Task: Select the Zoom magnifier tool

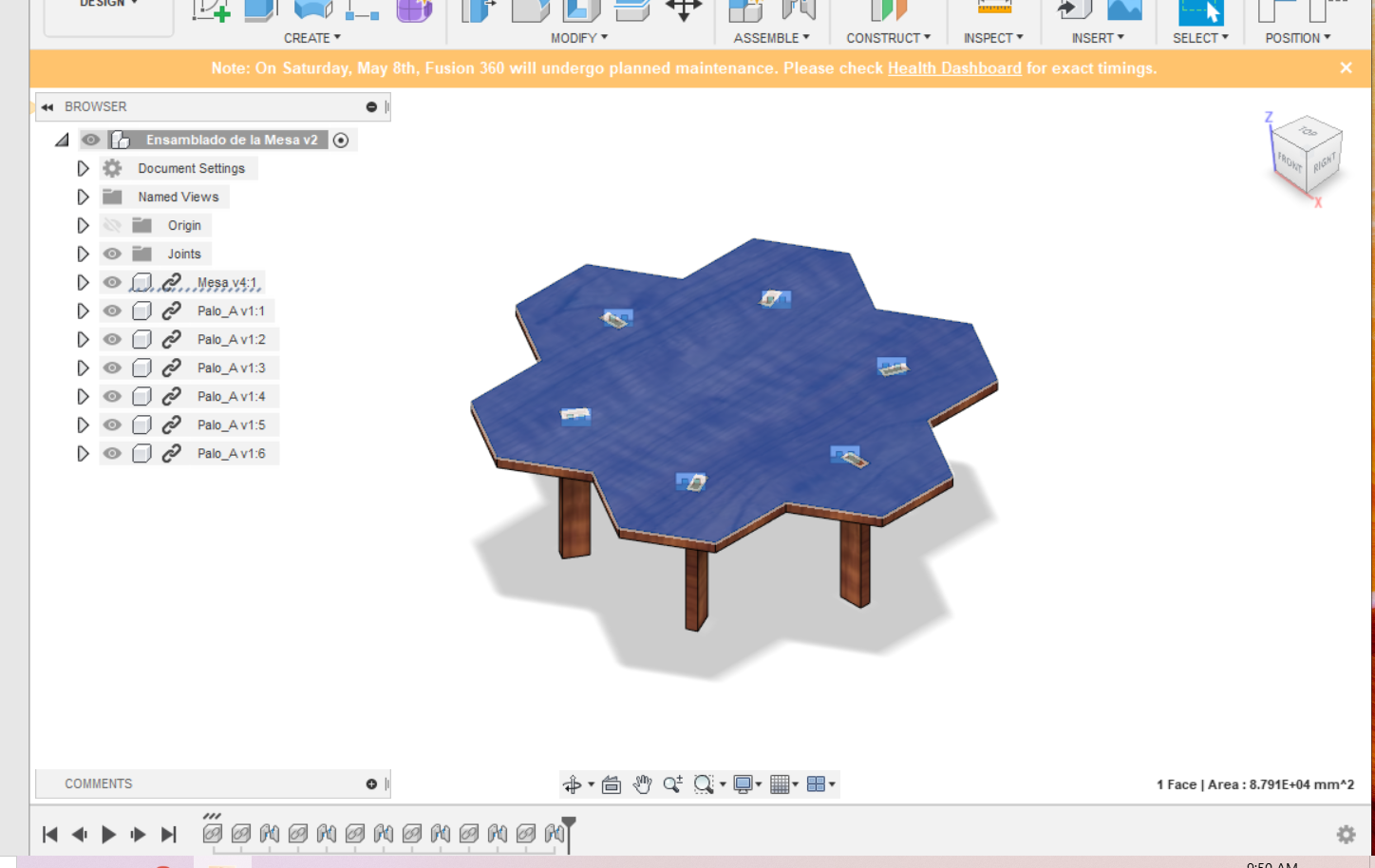Action: click(x=672, y=784)
